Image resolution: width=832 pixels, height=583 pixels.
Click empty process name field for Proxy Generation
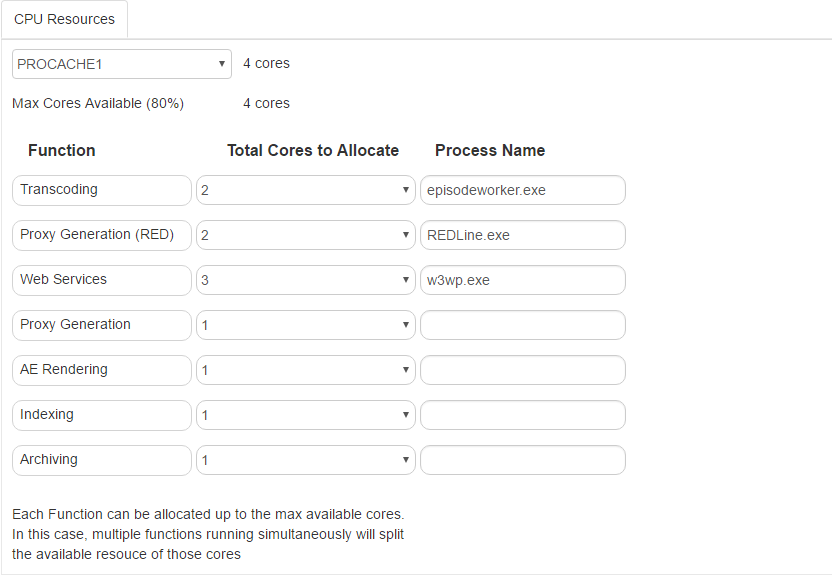[523, 325]
